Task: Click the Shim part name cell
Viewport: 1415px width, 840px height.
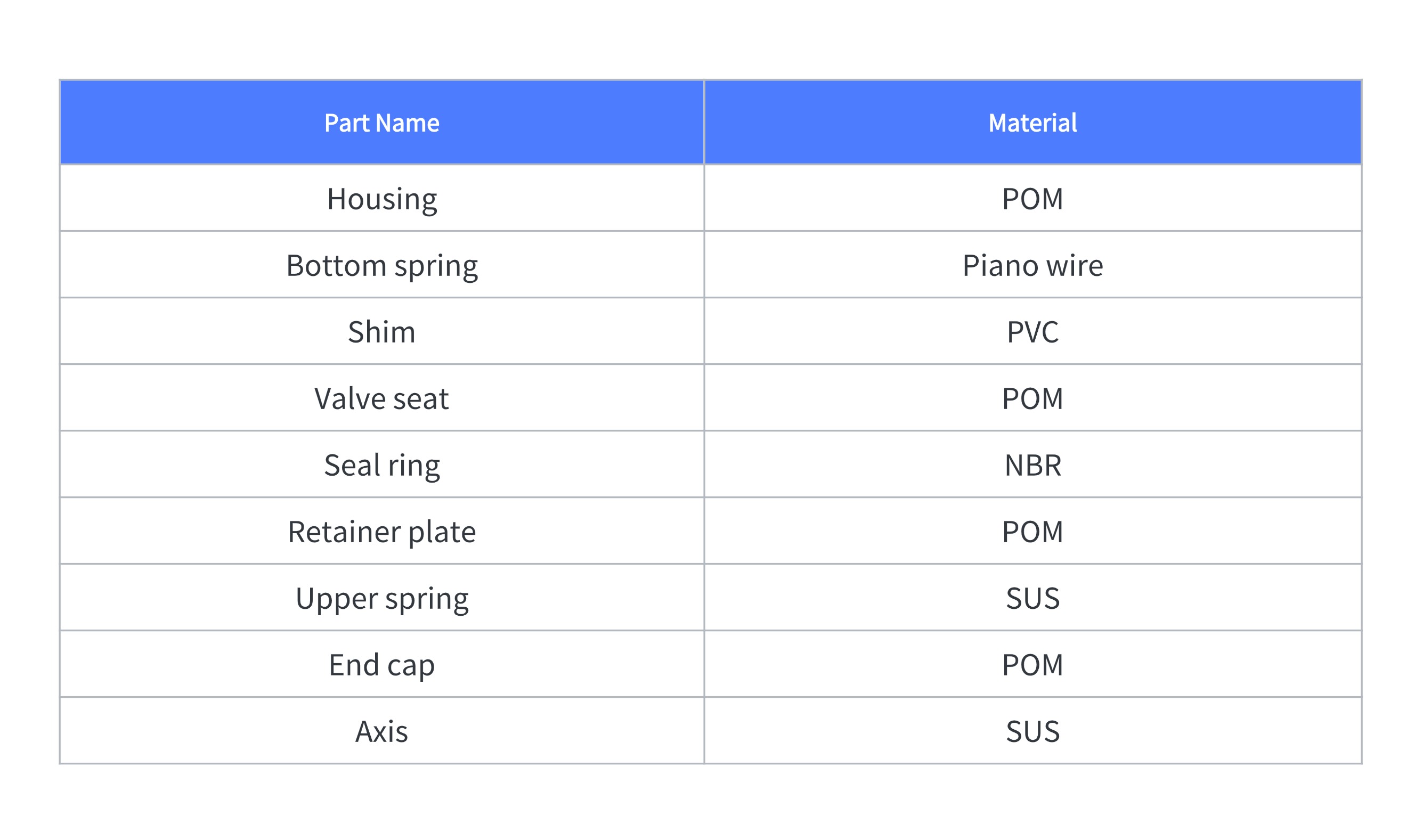Action: pyautogui.click(x=382, y=331)
